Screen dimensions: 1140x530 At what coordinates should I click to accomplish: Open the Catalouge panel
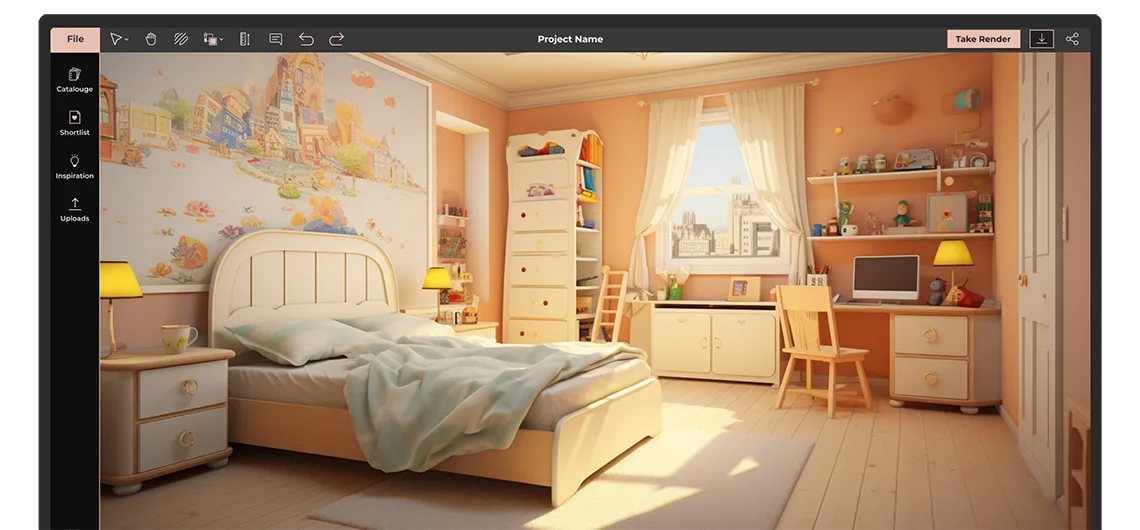[74, 80]
